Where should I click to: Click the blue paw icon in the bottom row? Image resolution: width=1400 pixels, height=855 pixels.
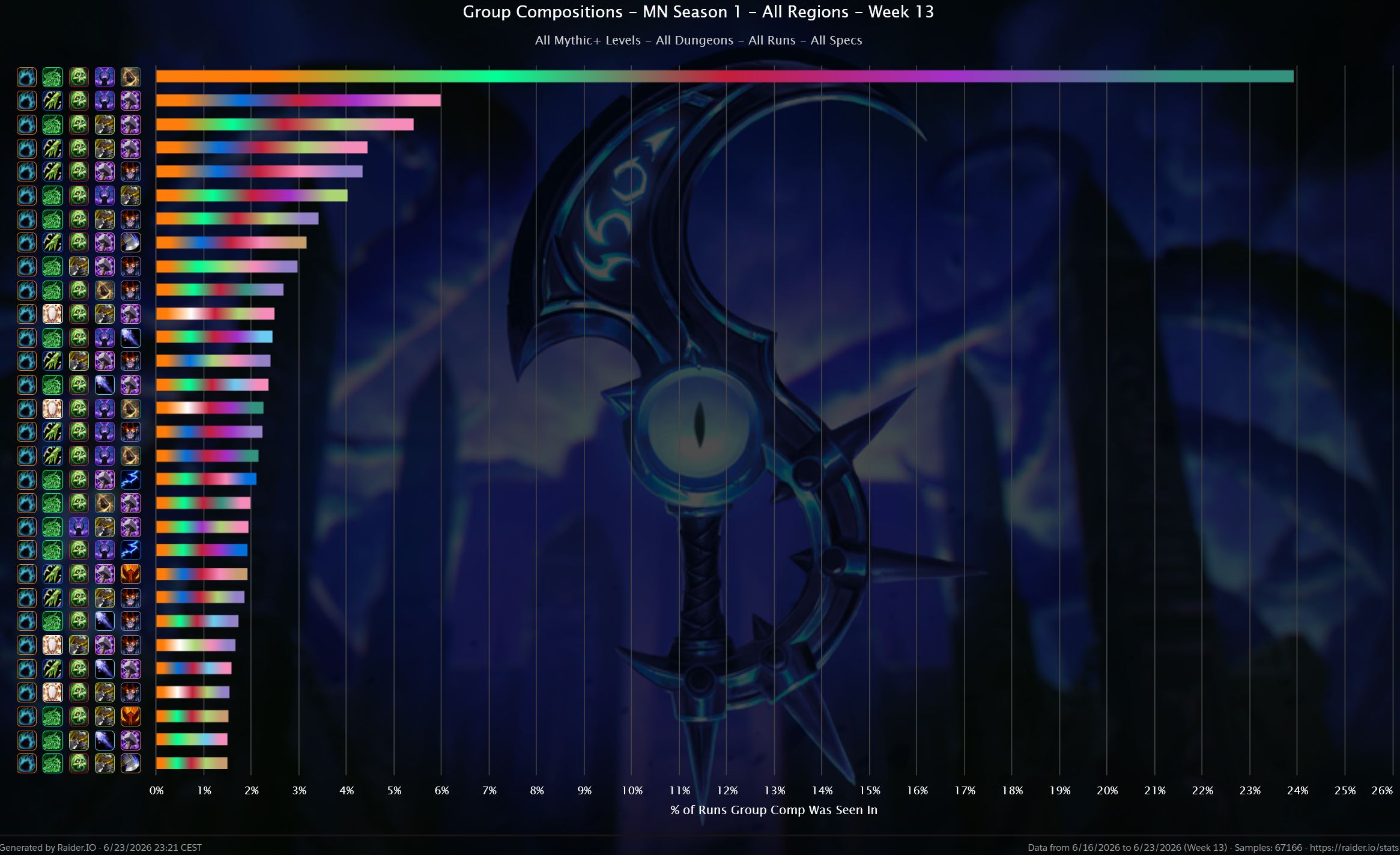26,763
